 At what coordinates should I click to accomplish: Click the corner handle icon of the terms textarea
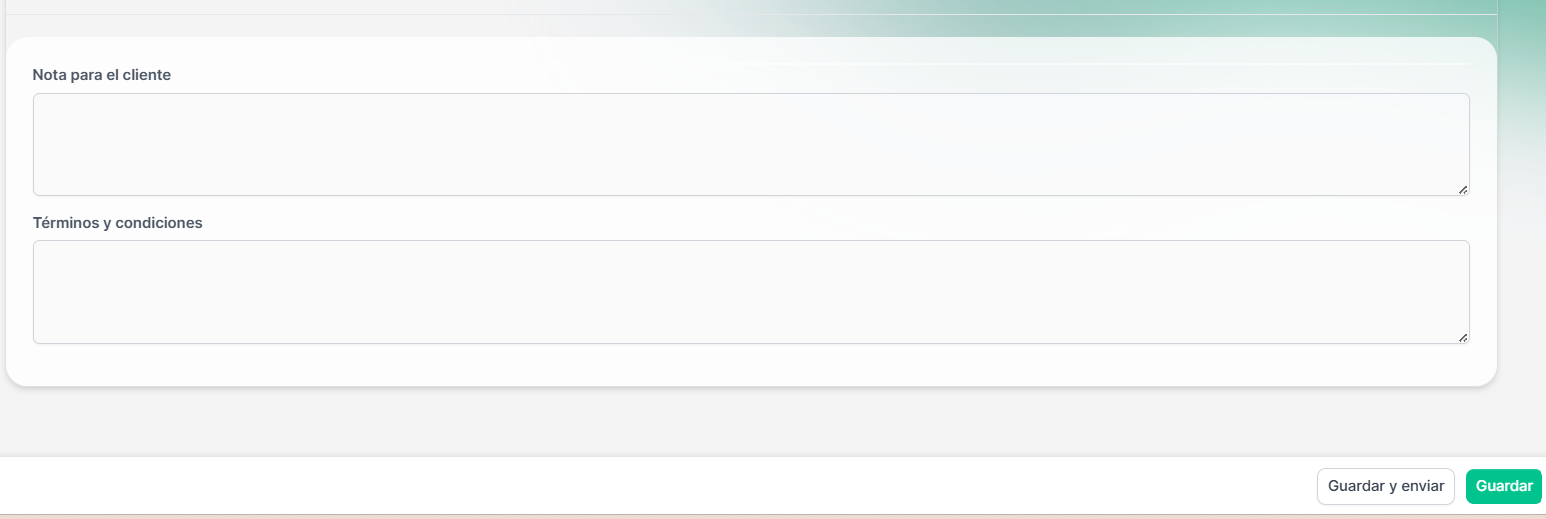1463,337
